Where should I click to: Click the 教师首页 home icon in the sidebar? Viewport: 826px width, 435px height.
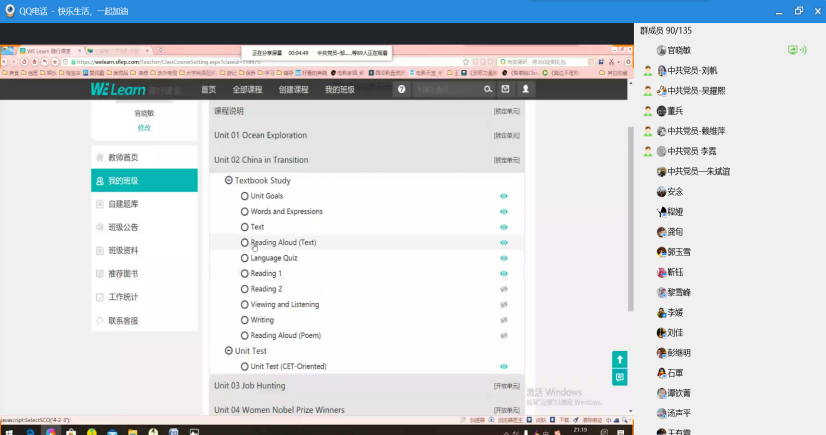99,158
